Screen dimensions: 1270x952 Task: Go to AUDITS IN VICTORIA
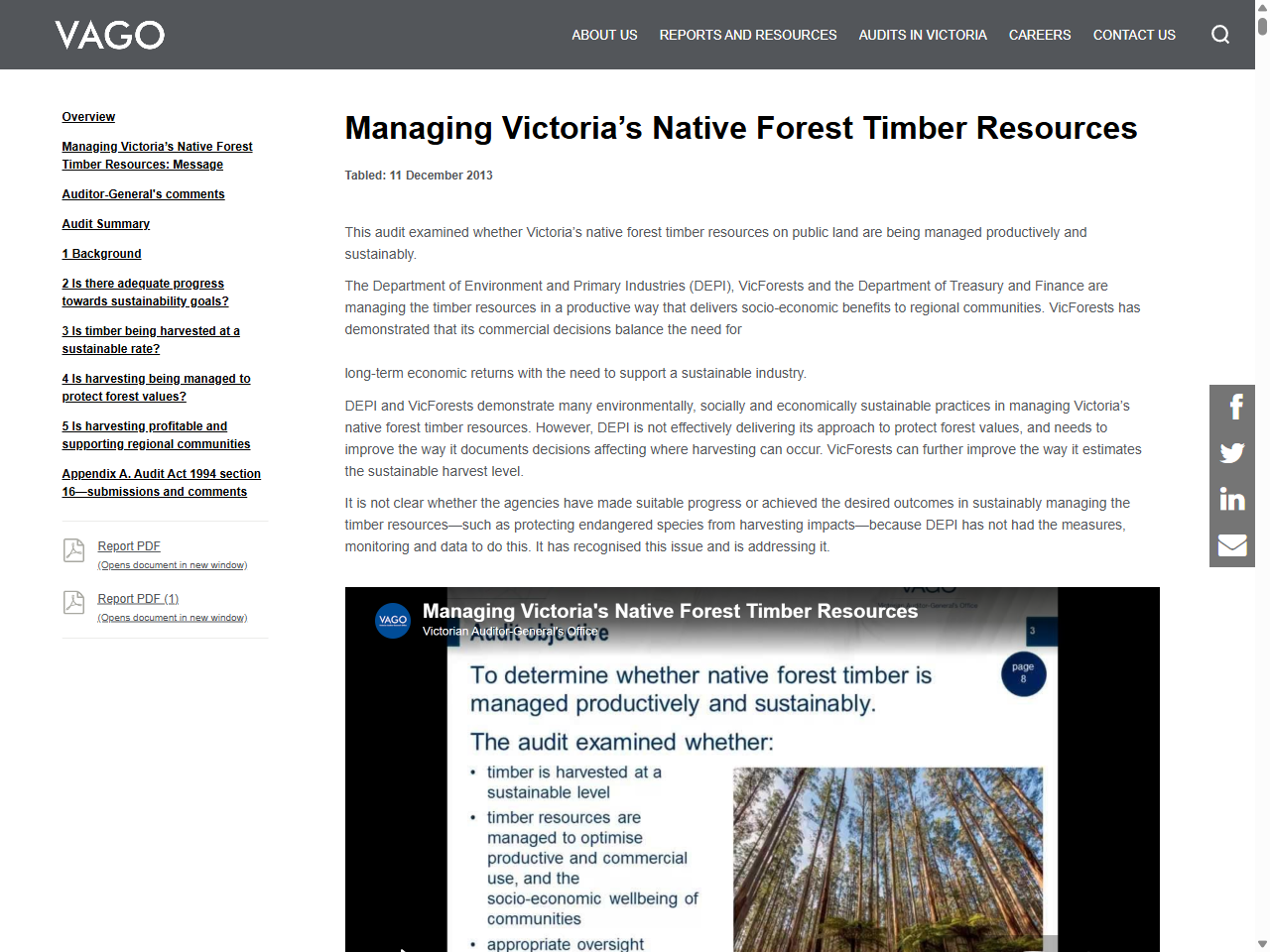(923, 35)
